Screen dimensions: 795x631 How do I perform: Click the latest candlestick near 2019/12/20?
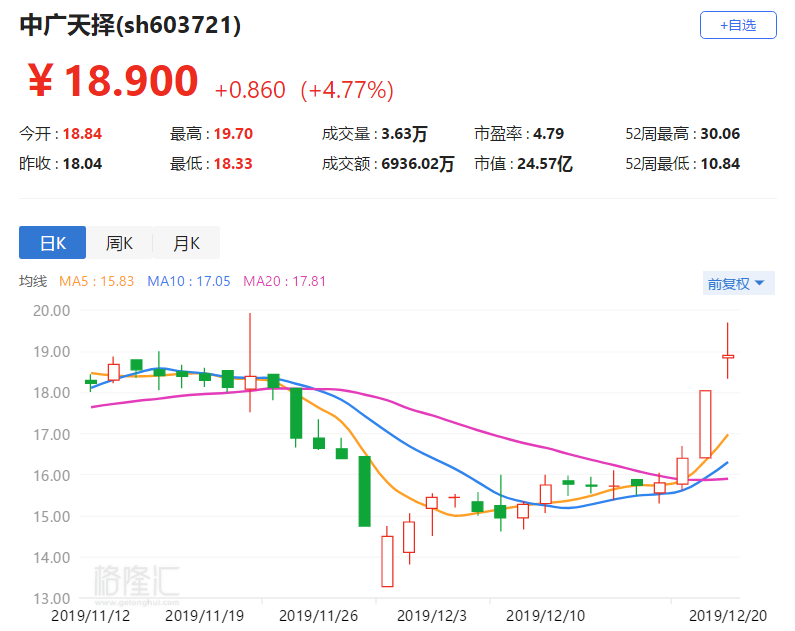point(728,356)
